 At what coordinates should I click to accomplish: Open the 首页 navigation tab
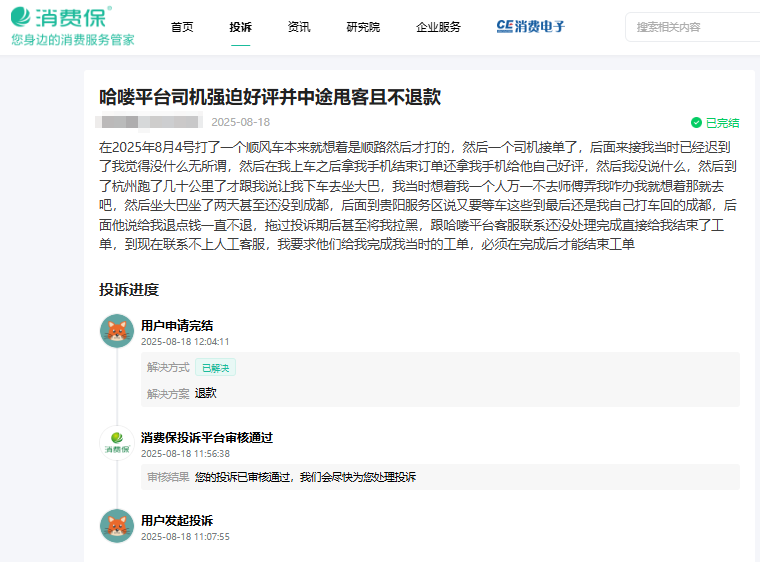pyautogui.click(x=182, y=27)
